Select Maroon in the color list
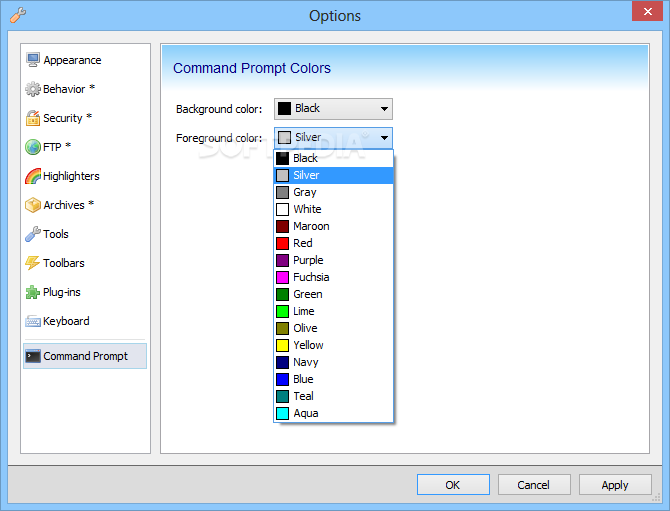Screen dimensions: 670x511 tap(333, 226)
